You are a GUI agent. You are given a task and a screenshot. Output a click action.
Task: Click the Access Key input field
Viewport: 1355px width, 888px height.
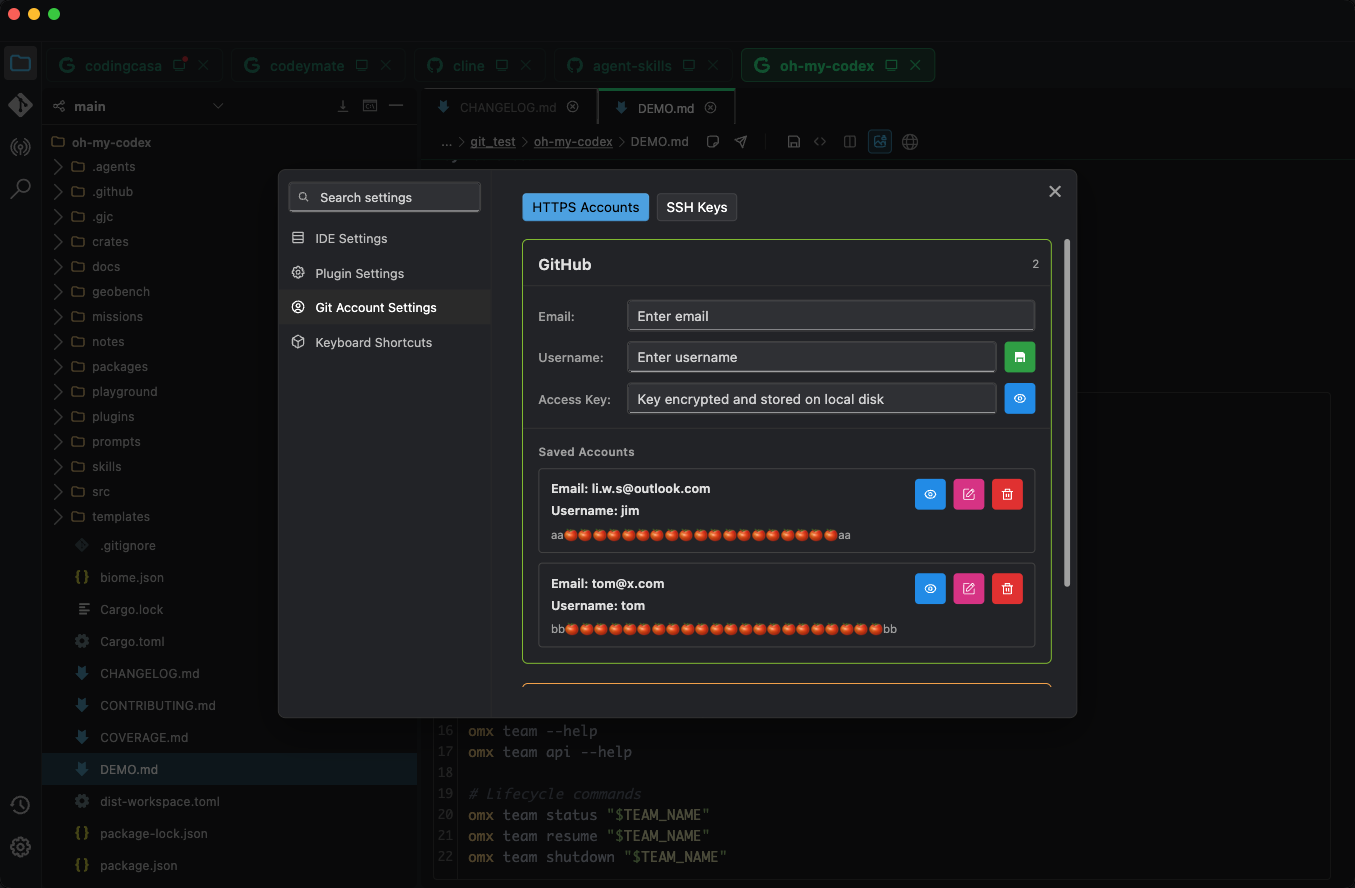coord(812,398)
